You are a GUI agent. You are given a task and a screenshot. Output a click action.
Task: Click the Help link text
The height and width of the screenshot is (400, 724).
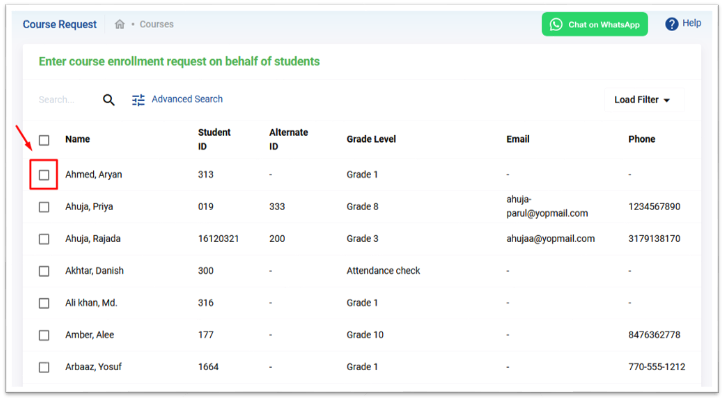click(692, 23)
